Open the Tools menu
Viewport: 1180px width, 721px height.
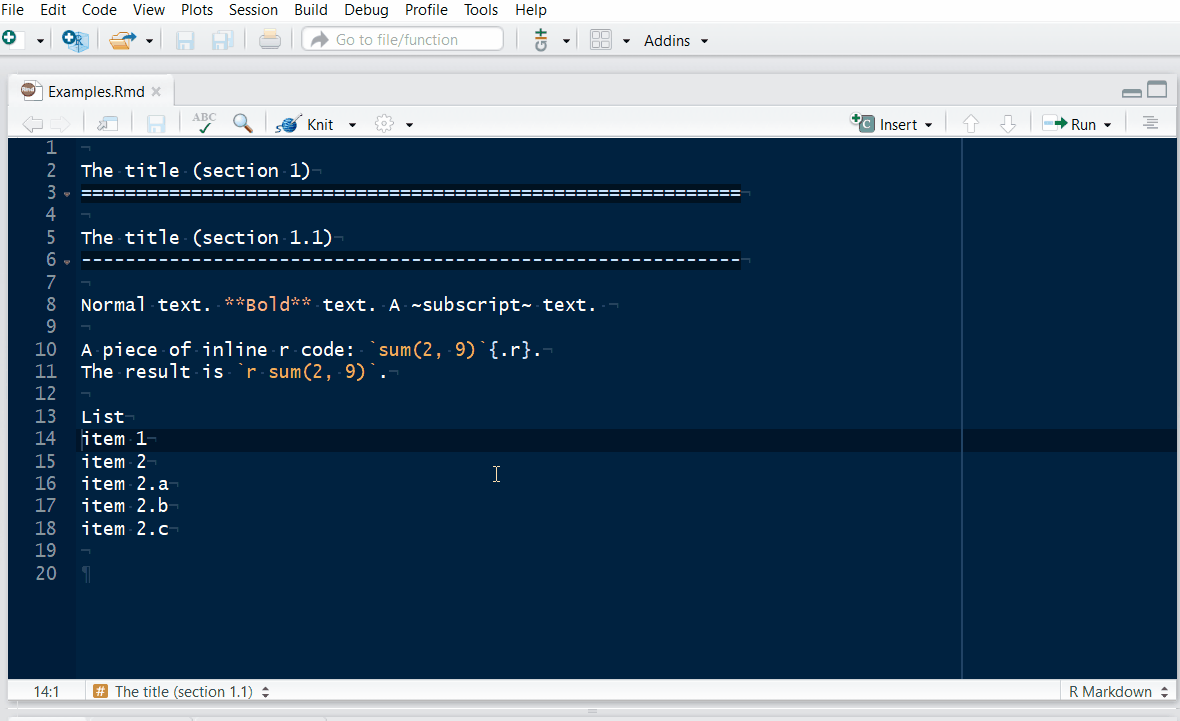(x=481, y=10)
